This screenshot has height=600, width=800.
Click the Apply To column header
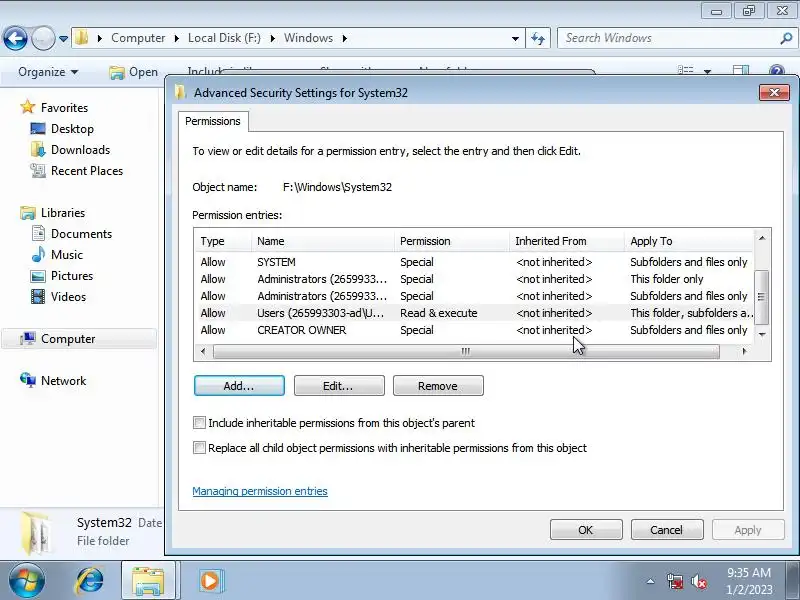tap(689, 241)
